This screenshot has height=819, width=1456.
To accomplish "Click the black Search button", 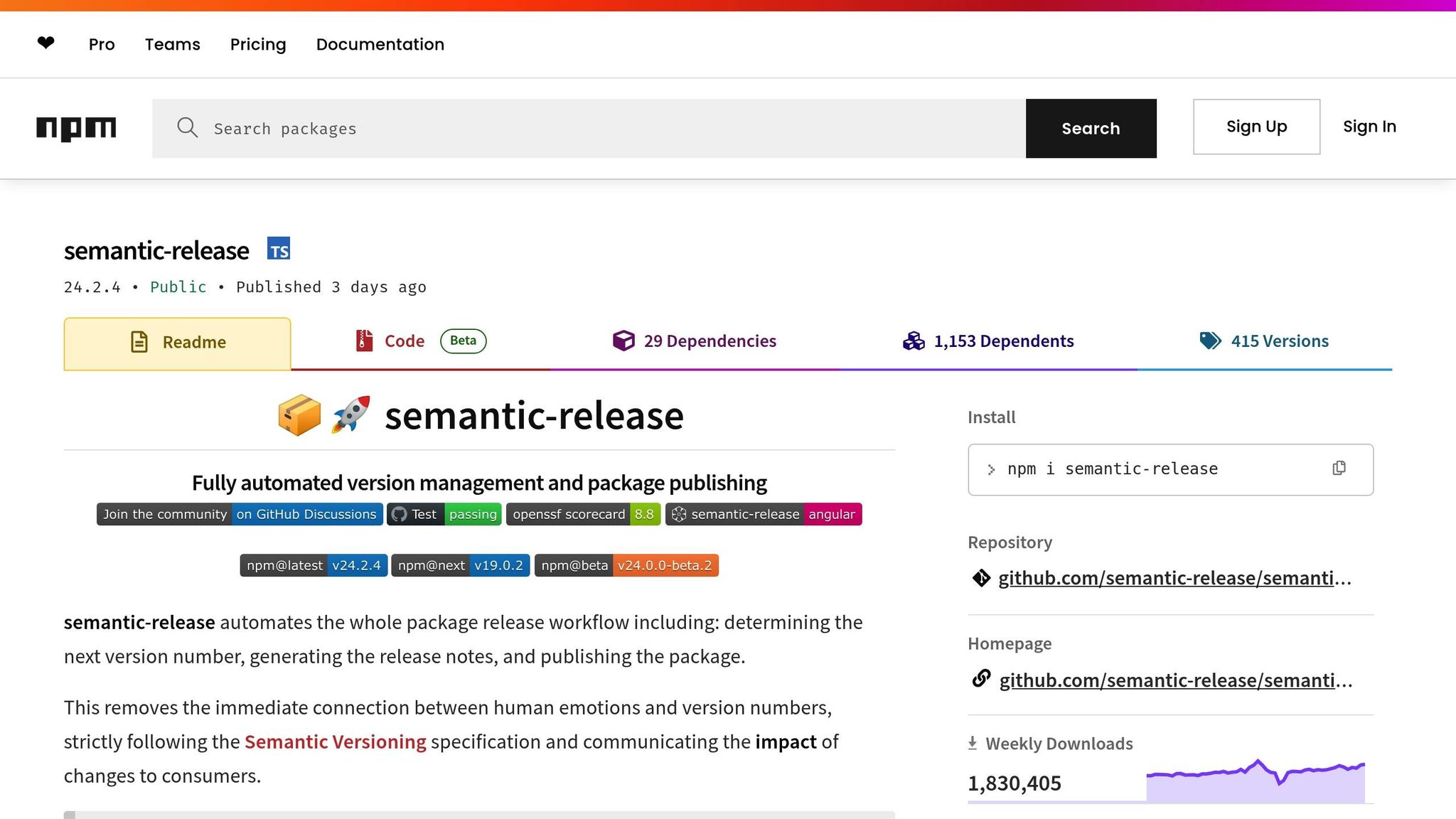I will tap(1091, 129).
